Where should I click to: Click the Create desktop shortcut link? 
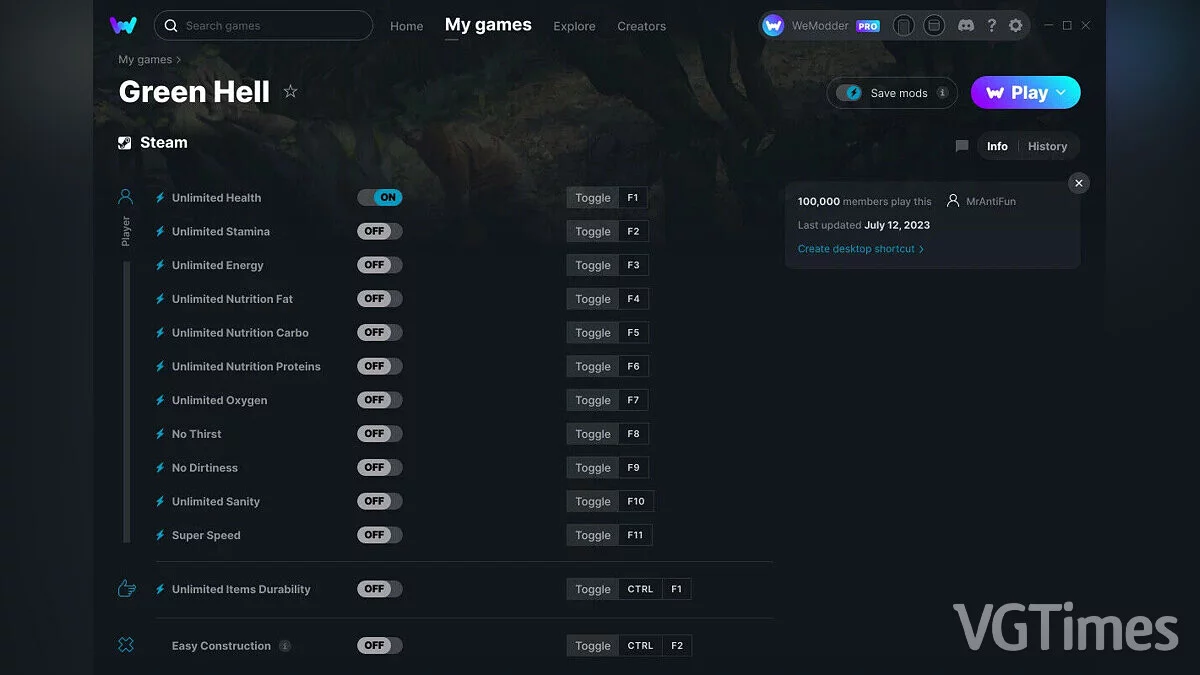(x=857, y=248)
